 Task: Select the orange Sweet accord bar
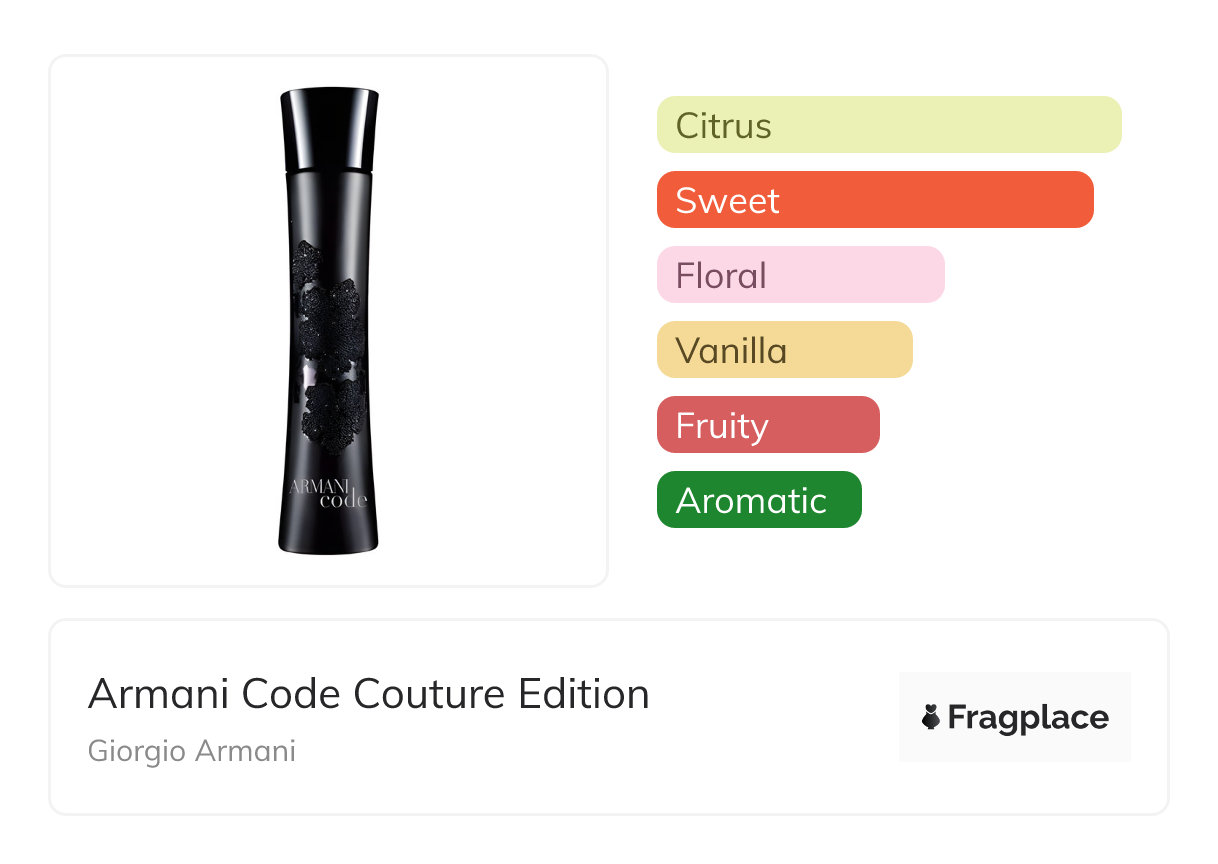(x=874, y=200)
